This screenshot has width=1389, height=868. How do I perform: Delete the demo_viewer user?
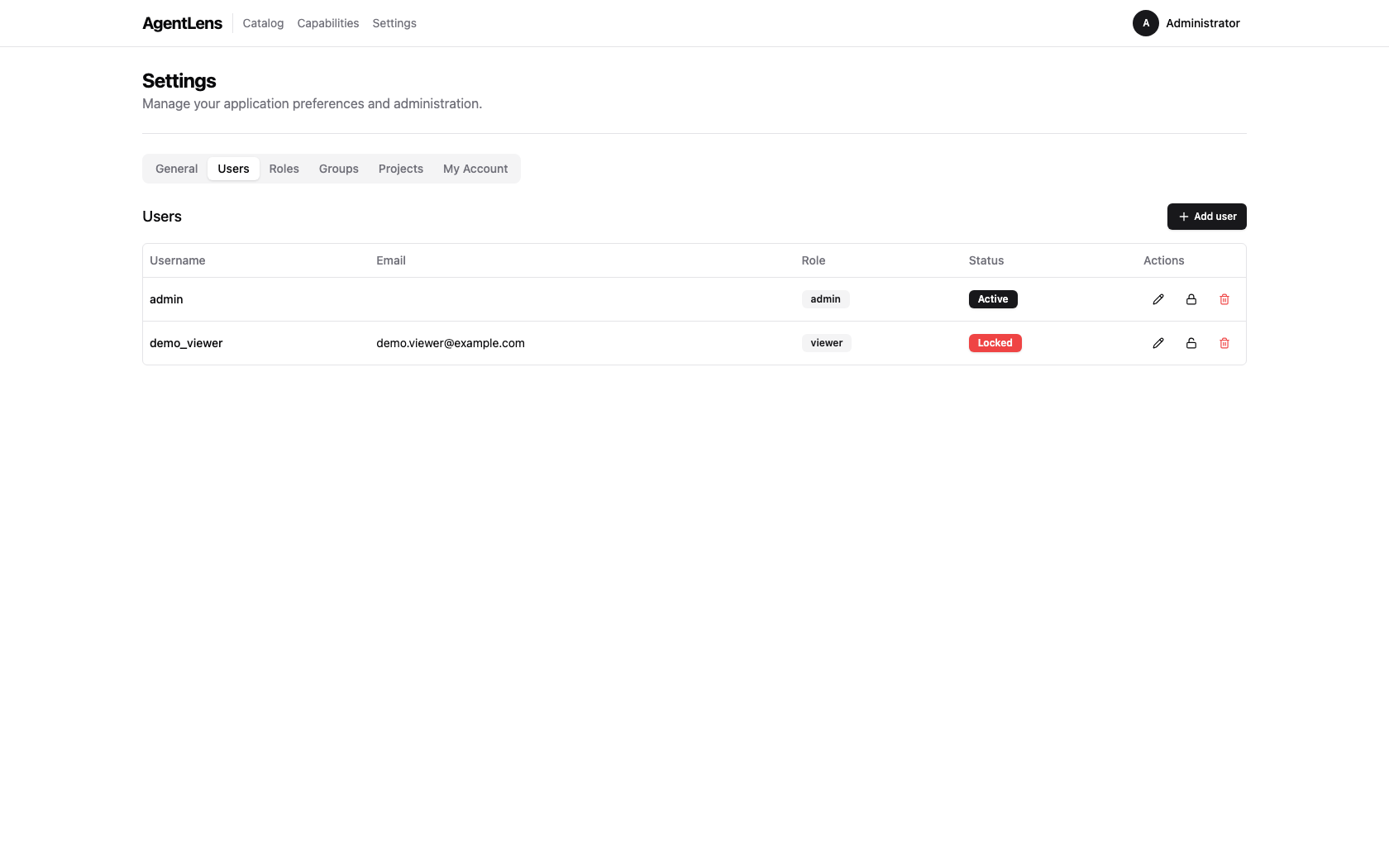[x=1224, y=343]
